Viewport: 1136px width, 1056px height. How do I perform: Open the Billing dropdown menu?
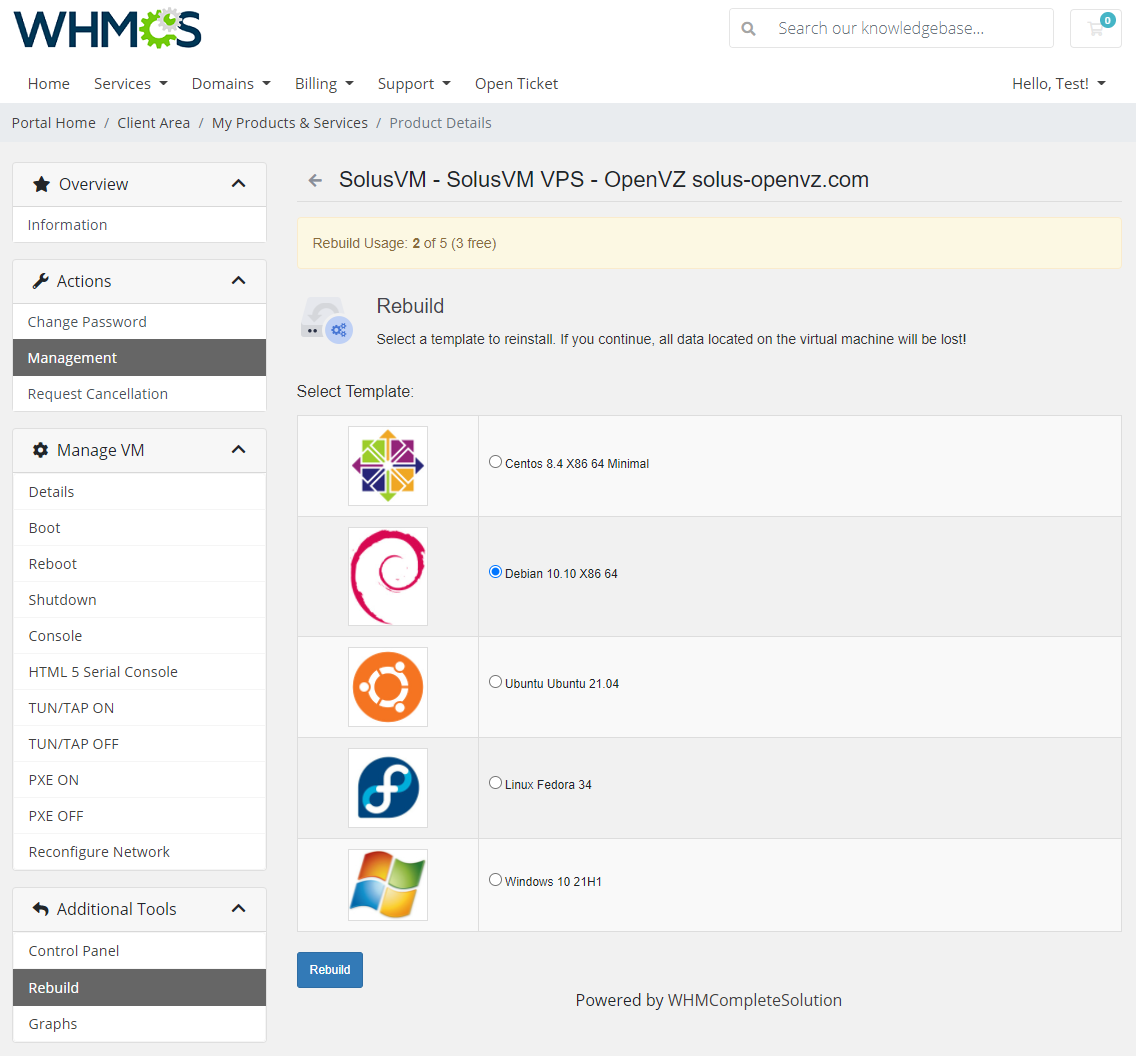[324, 84]
